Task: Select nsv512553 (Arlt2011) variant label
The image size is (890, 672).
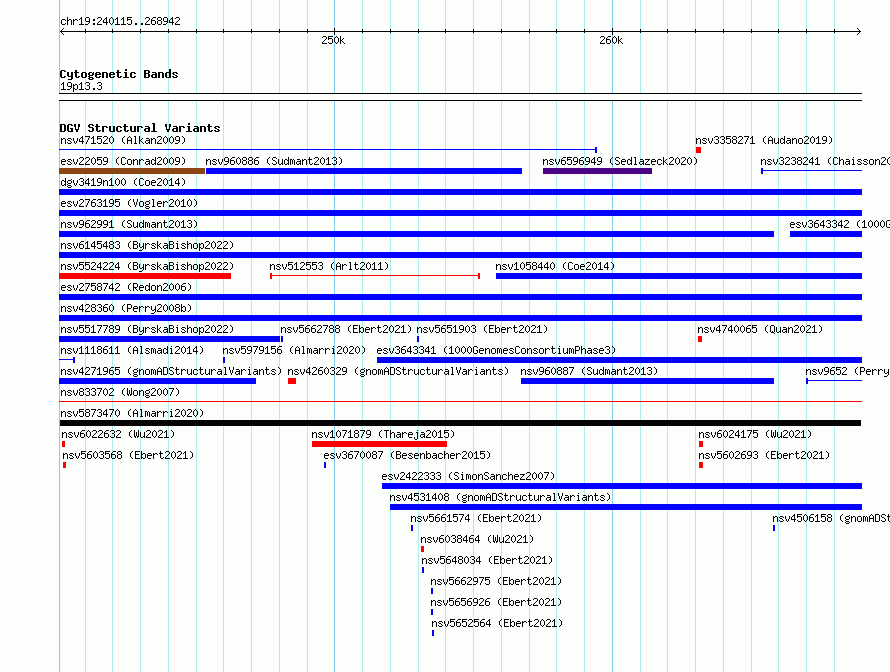Action: pyautogui.click(x=329, y=266)
